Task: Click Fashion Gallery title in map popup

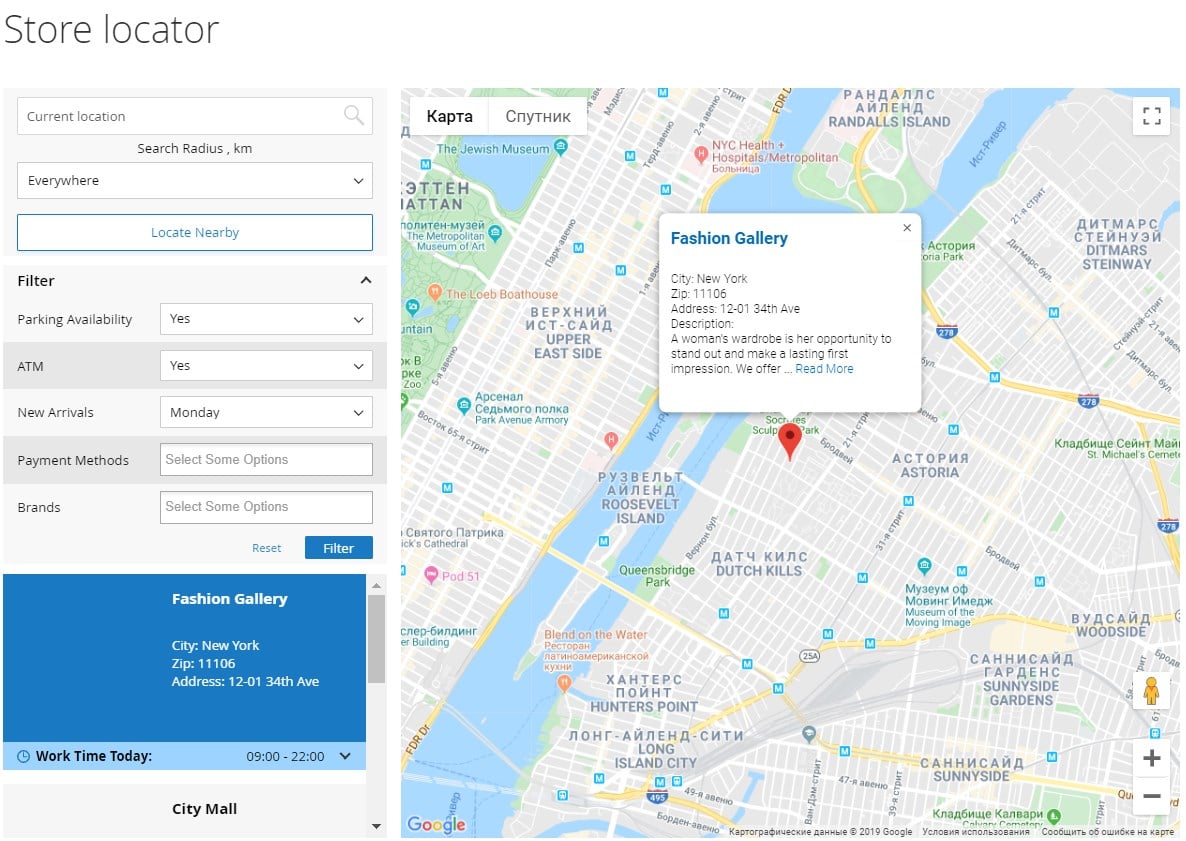Action: 728,238
